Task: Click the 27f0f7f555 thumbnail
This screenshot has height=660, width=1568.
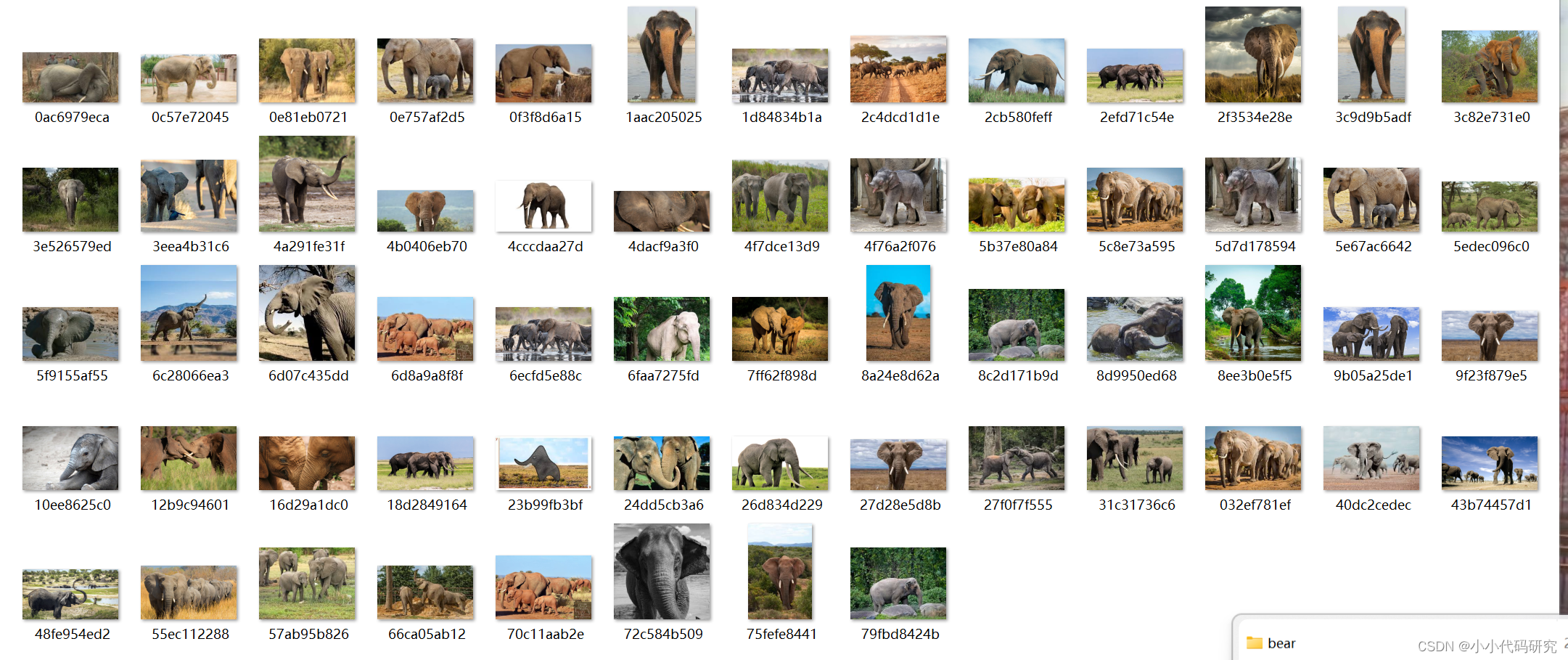Action: click(1017, 458)
